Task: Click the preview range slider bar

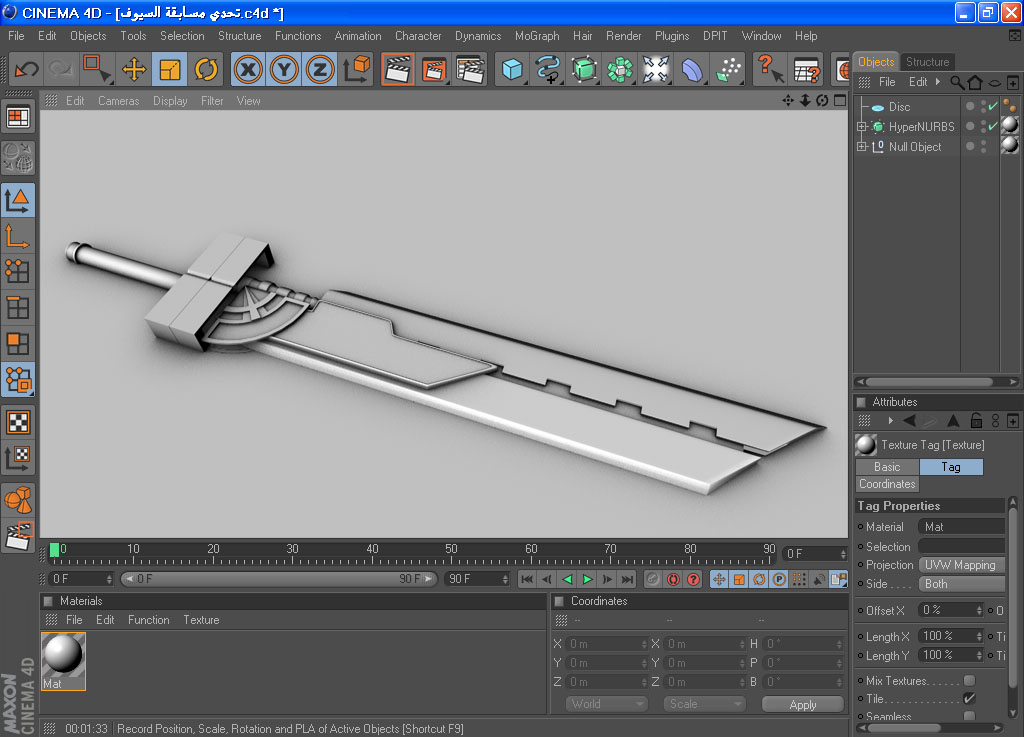Action: (278, 579)
